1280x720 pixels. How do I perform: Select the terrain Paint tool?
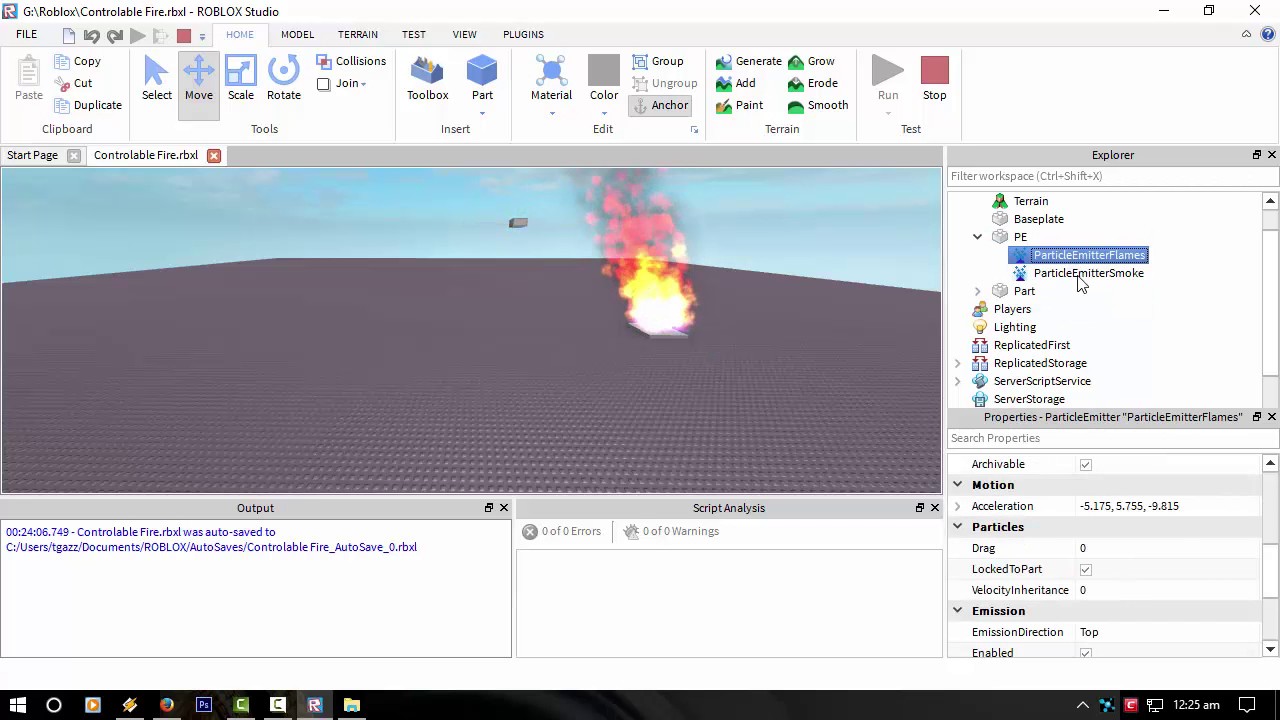pos(739,105)
